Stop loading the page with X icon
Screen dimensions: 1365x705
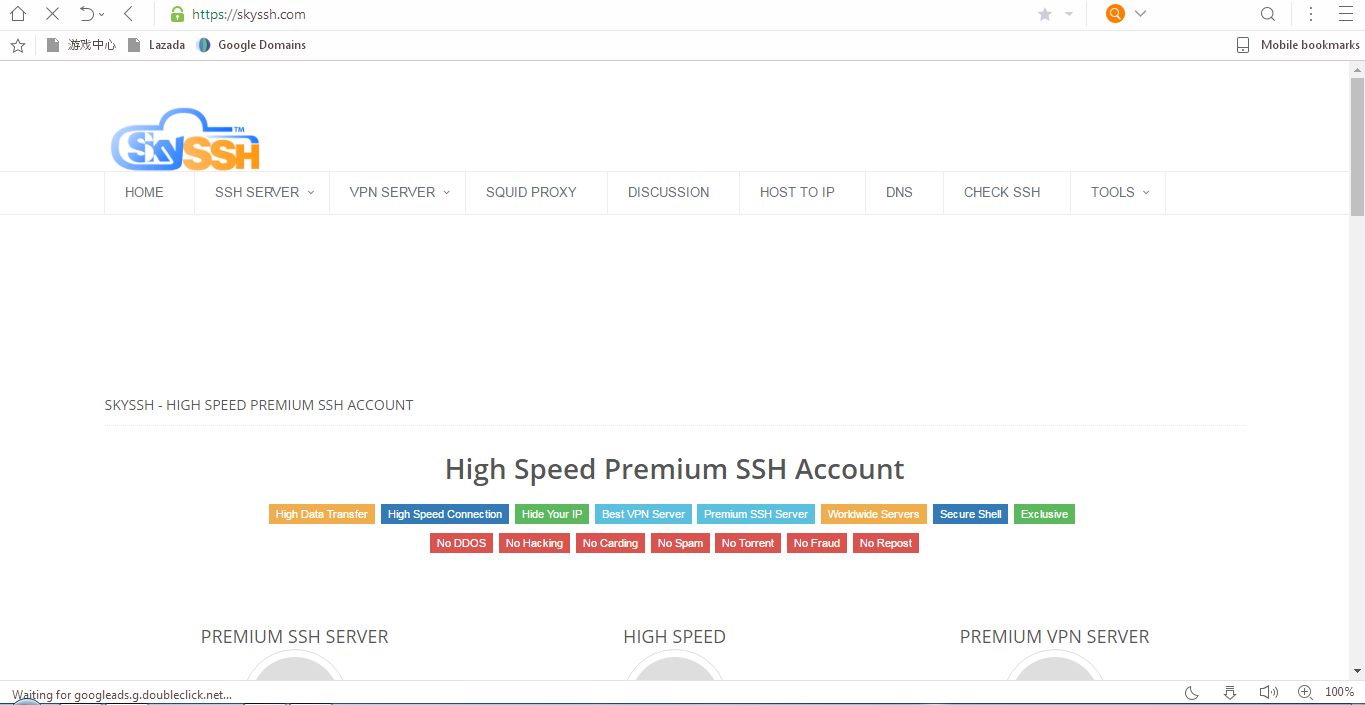click(52, 14)
